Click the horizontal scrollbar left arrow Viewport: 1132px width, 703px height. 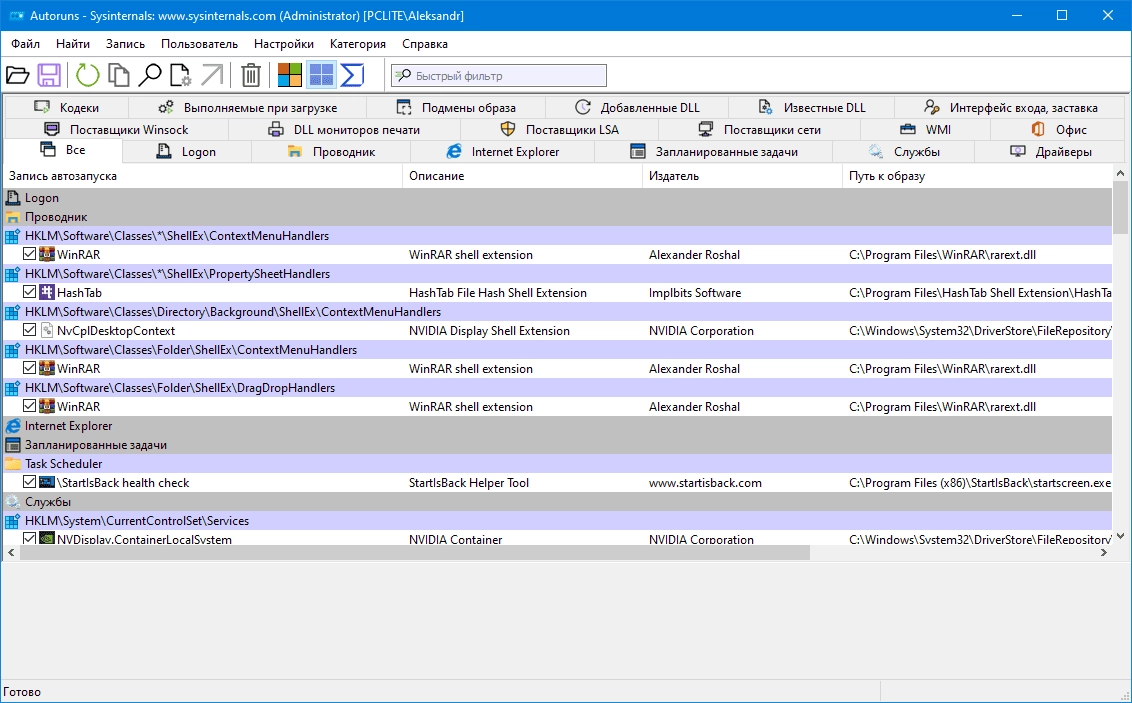pyautogui.click(x=11, y=553)
